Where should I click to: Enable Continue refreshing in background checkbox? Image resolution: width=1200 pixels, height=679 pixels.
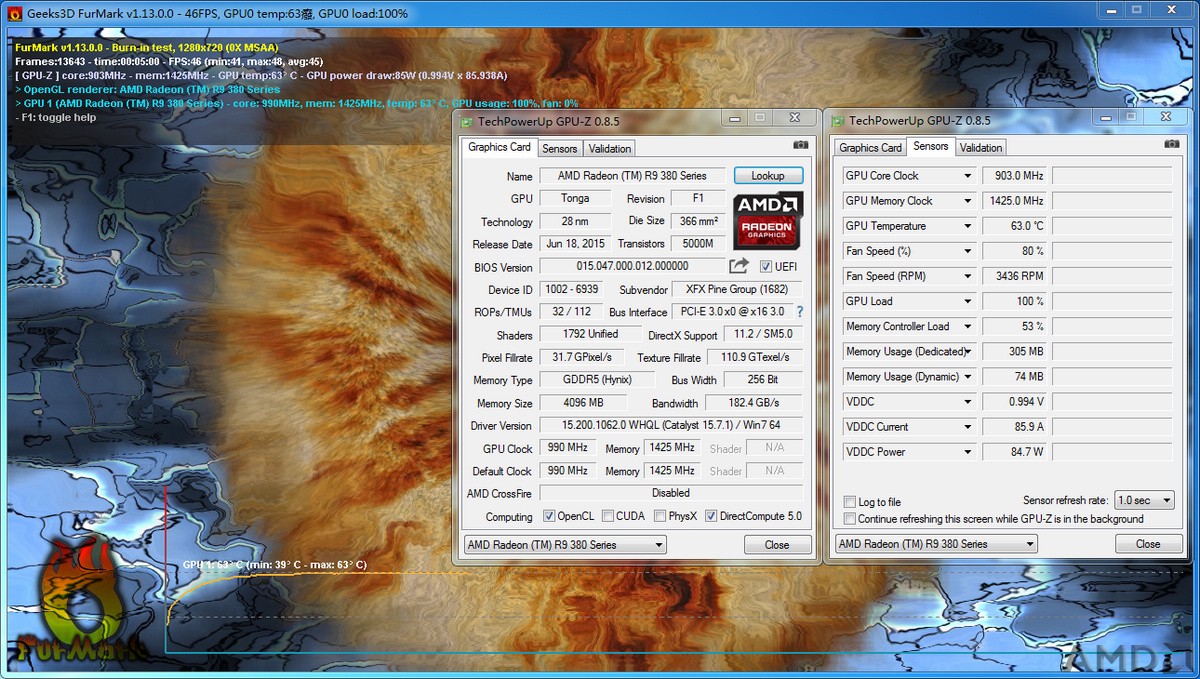850,519
